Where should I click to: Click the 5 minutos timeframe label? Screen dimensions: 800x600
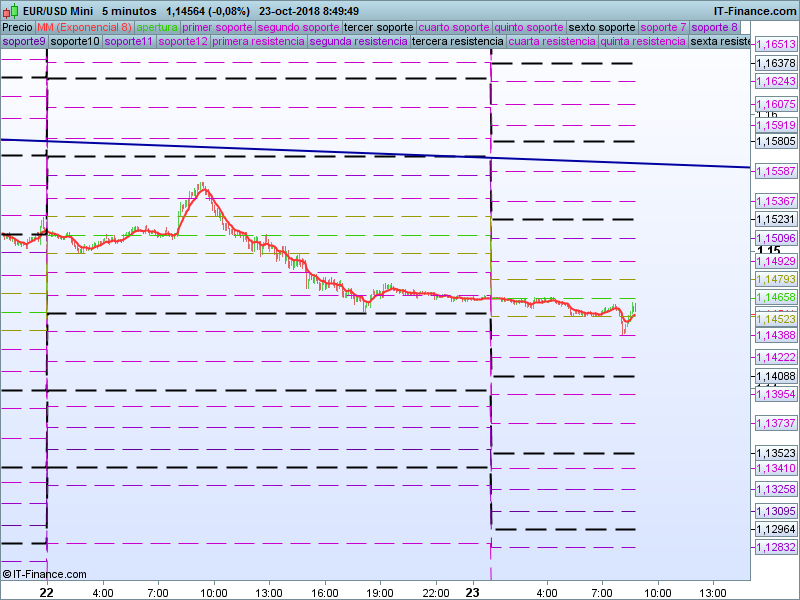click(x=128, y=11)
